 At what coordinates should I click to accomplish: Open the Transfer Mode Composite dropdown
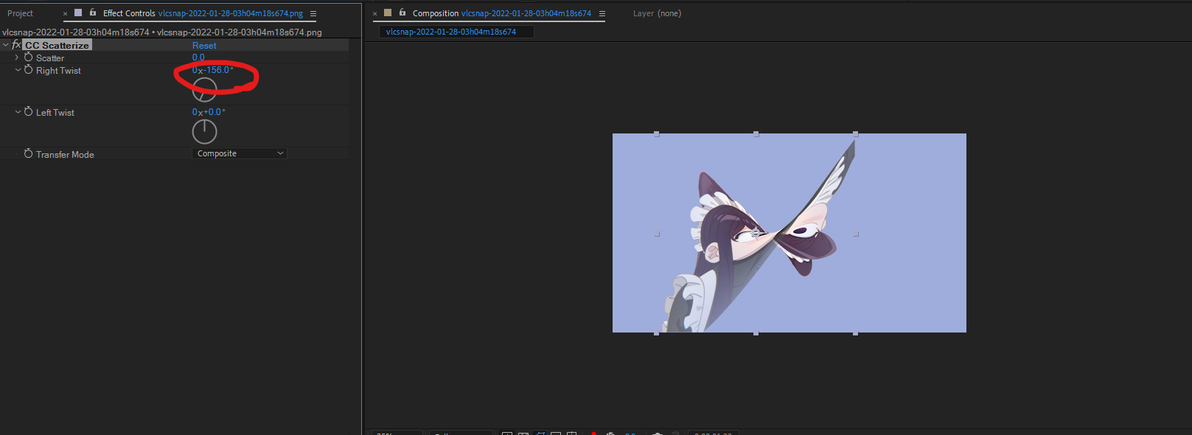pyautogui.click(x=239, y=154)
